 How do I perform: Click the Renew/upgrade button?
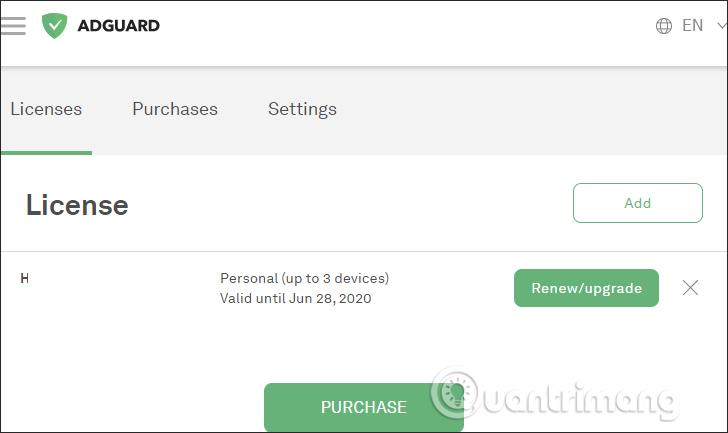pyautogui.click(x=586, y=288)
